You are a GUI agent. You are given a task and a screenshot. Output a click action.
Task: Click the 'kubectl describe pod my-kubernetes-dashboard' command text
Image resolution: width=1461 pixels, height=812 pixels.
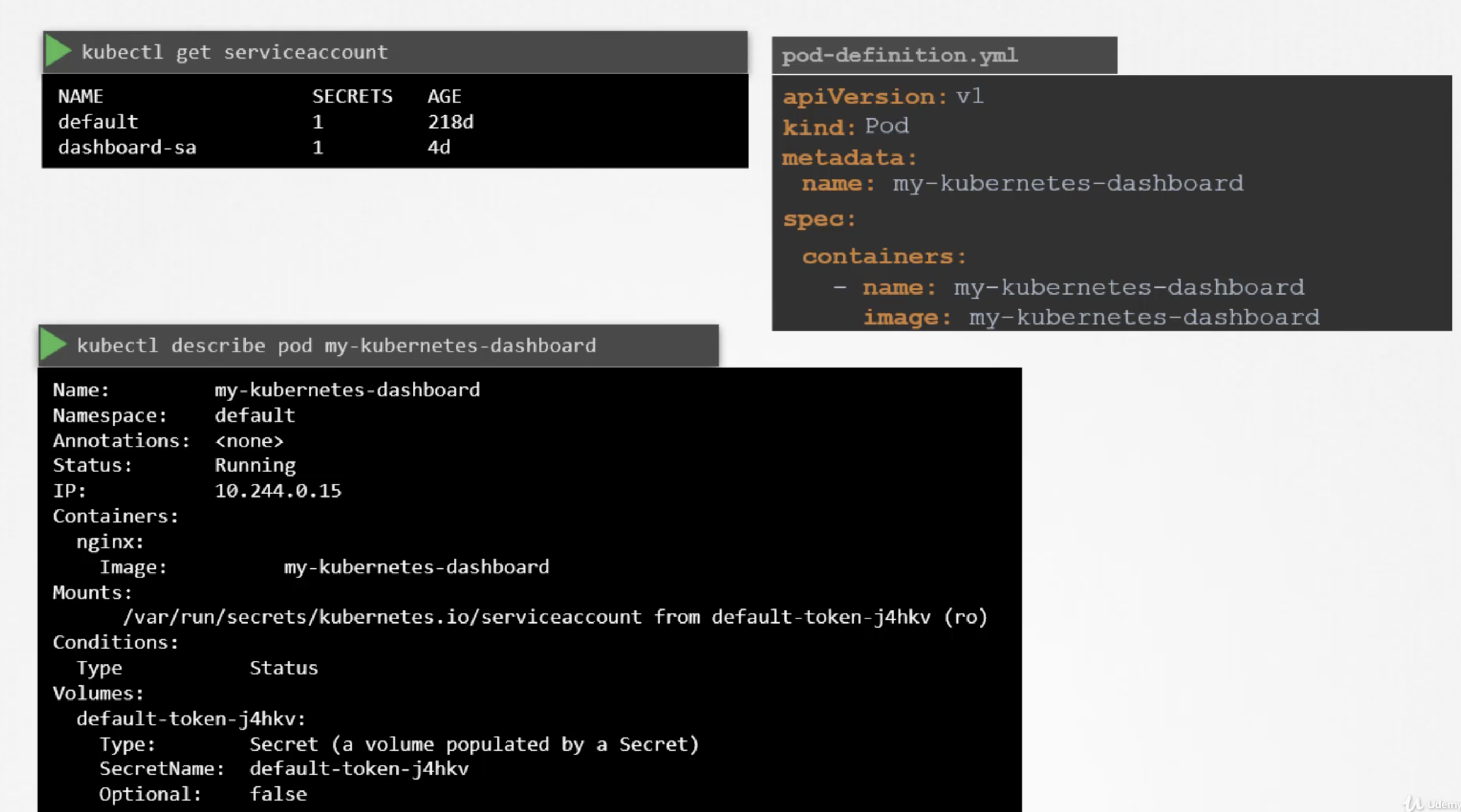[x=337, y=345]
